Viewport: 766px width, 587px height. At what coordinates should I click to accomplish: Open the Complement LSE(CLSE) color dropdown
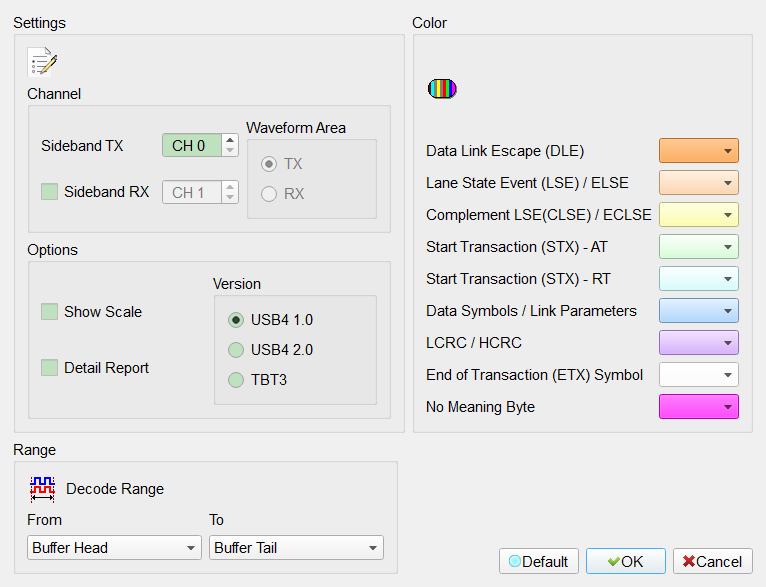click(699, 215)
